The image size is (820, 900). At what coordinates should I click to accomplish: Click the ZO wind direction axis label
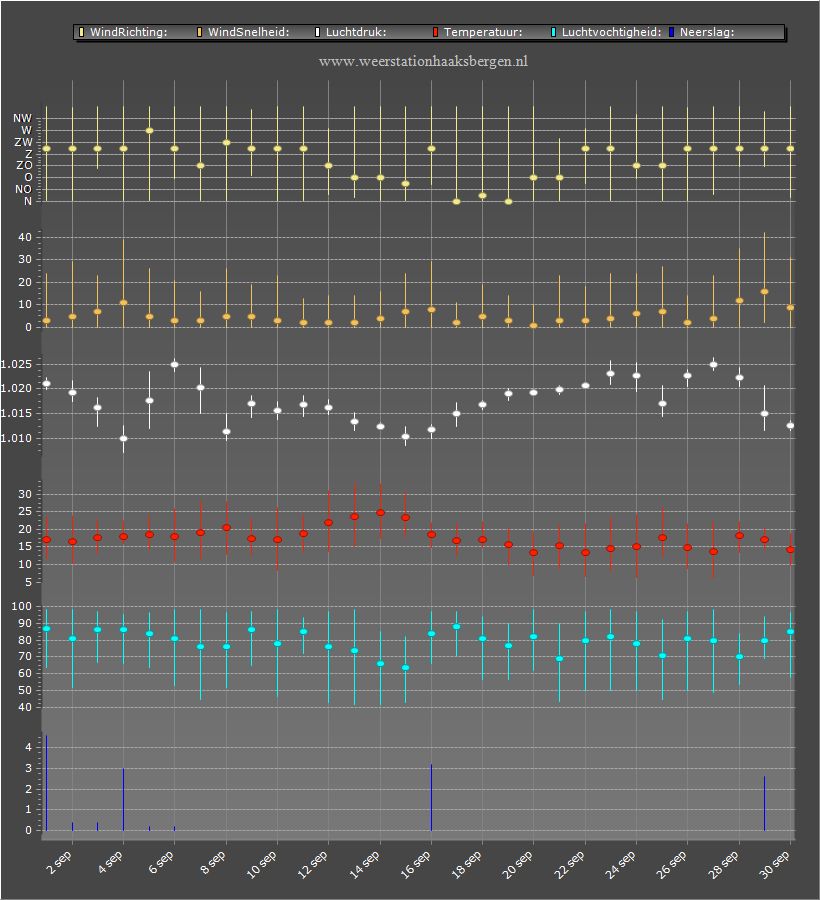coord(25,165)
